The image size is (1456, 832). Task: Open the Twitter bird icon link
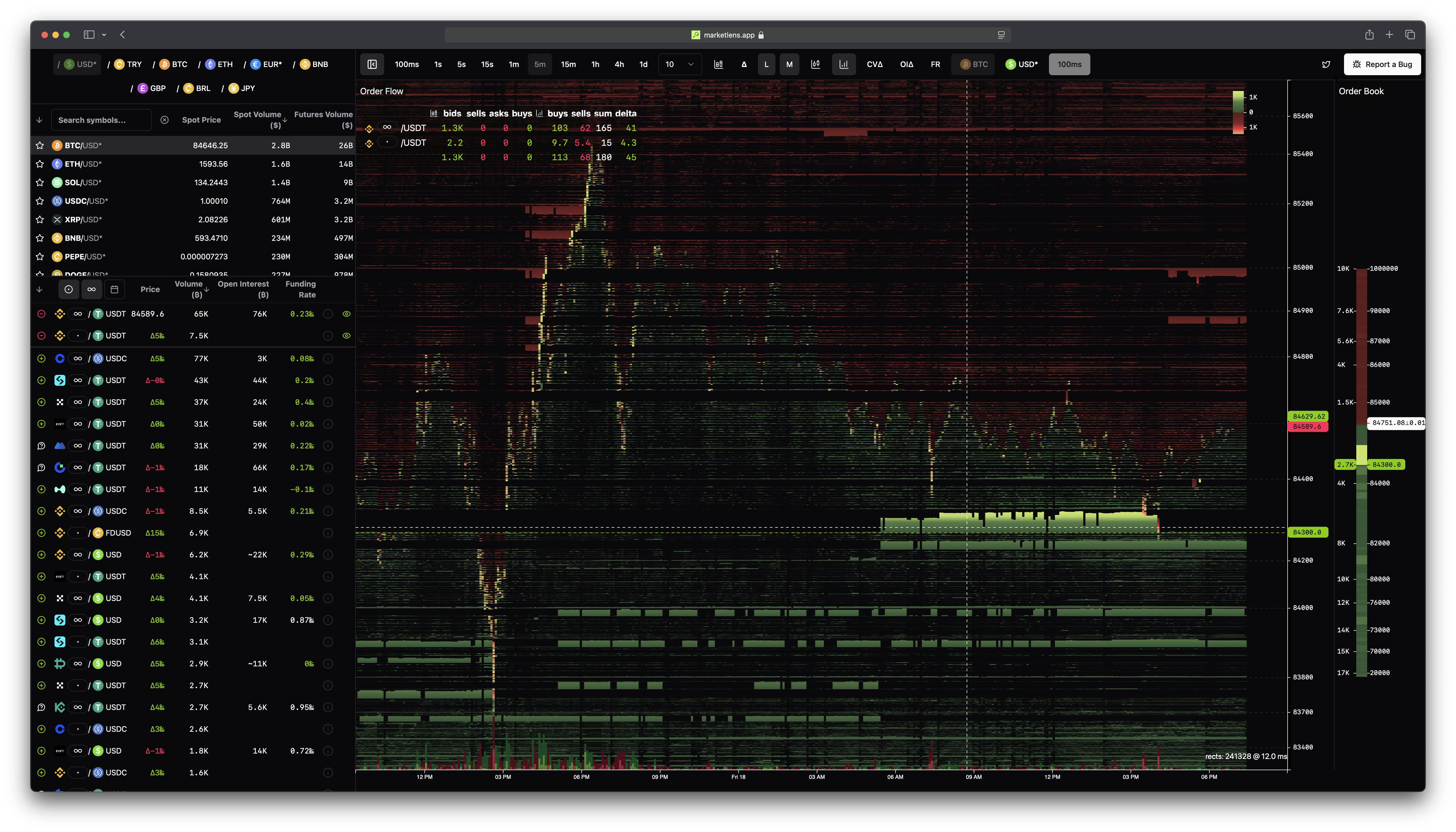point(1326,65)
